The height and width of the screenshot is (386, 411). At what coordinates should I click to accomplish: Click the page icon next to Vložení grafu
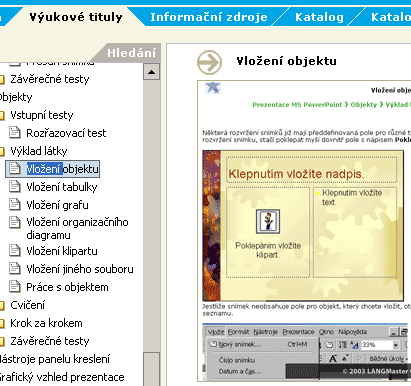pos(14,204)
